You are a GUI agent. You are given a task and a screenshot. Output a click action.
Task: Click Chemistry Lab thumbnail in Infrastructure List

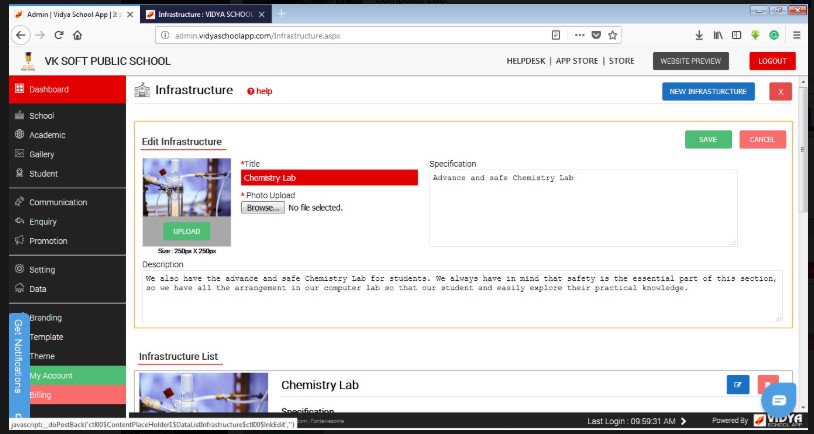coord(204,392)
